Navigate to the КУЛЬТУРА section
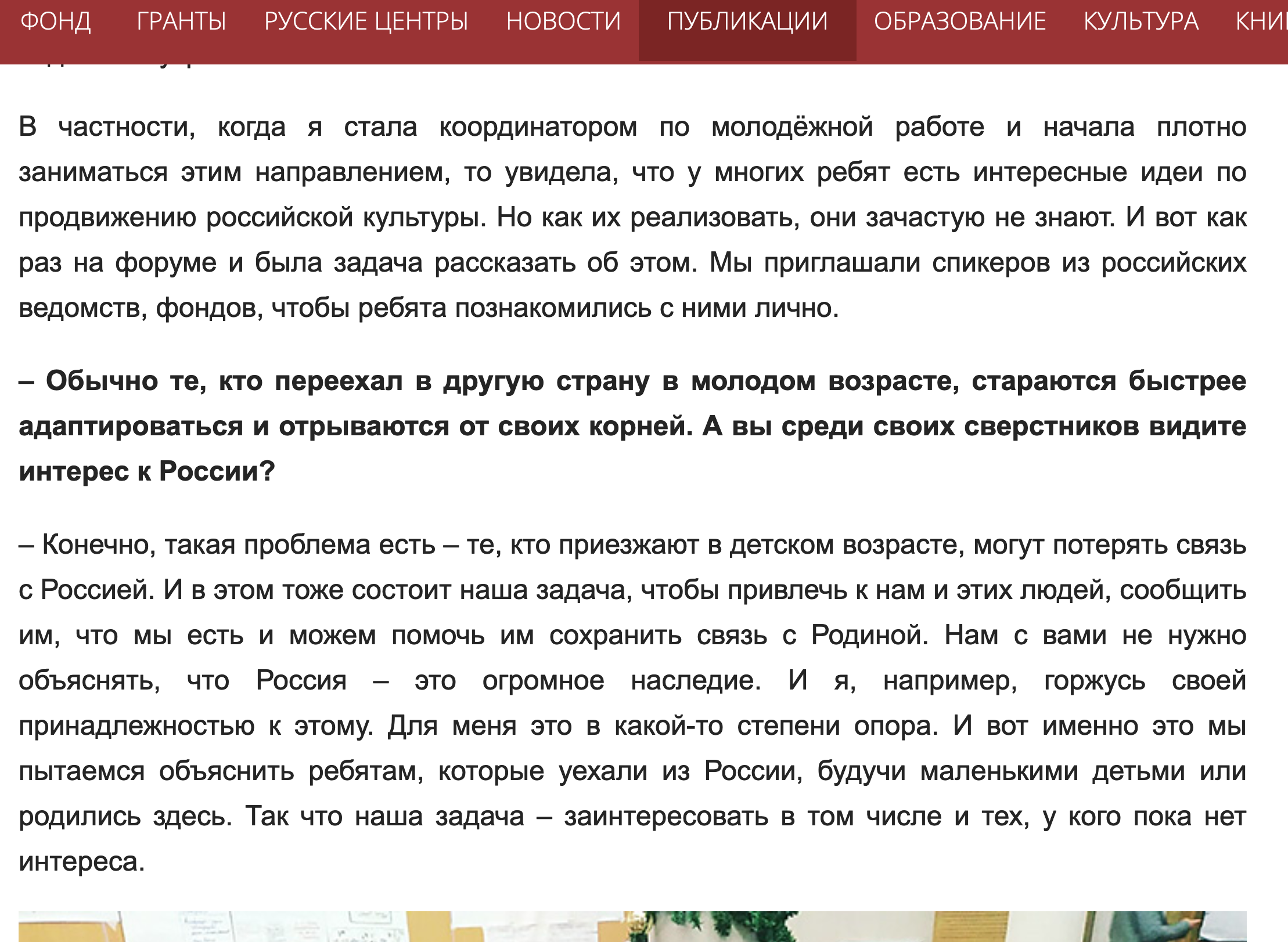This screenshot has height=942, width=1288. pyautogui.click(x=1141, y=22)
